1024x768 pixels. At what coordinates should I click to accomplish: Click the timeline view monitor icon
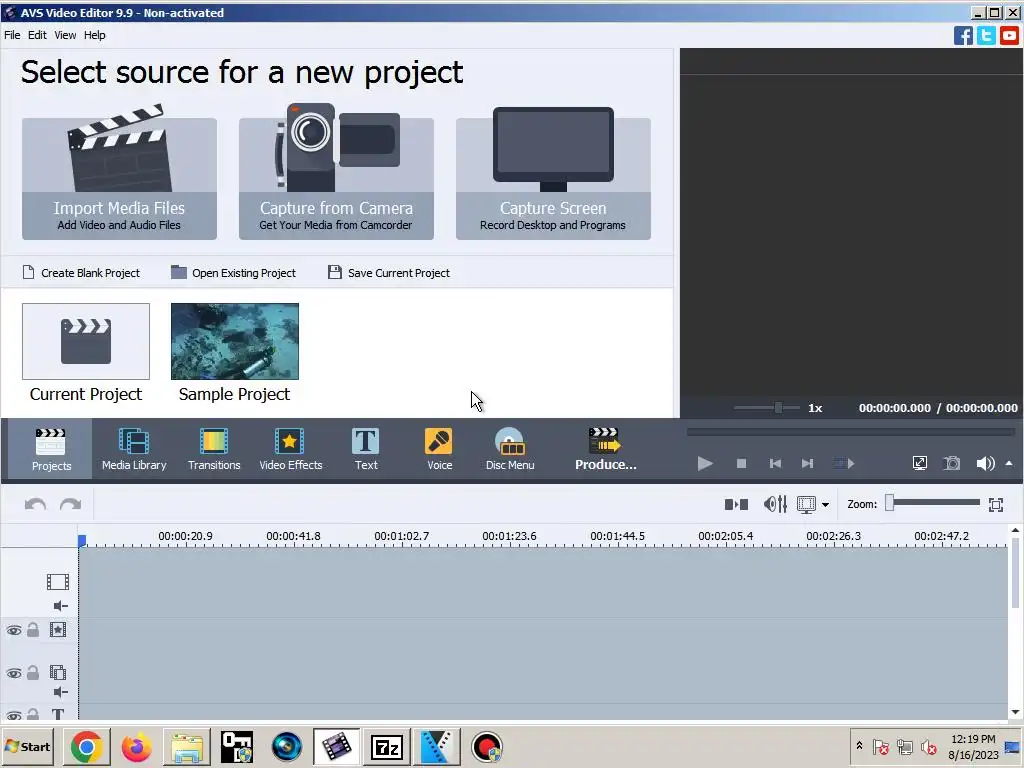[x=807, y=505]
